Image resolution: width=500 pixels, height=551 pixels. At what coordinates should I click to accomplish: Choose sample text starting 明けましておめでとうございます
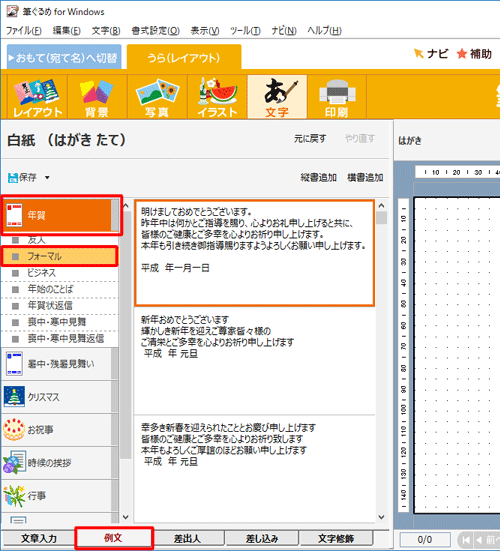[x=254, y=253]
